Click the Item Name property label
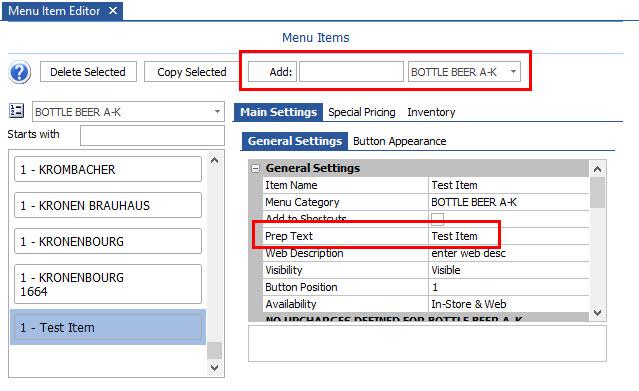 click(291, 185)
